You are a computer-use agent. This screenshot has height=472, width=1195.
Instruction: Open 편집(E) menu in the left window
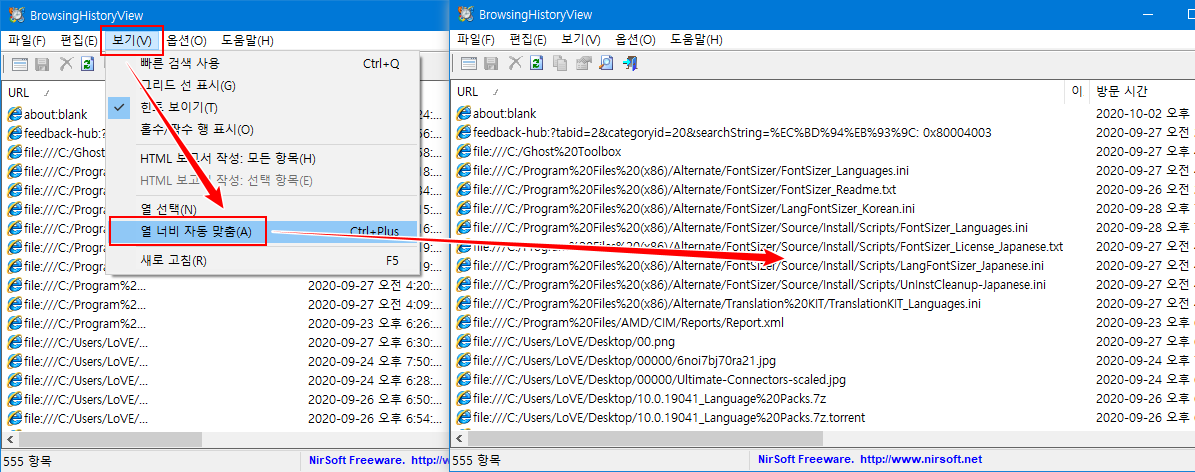click(79, 40)
